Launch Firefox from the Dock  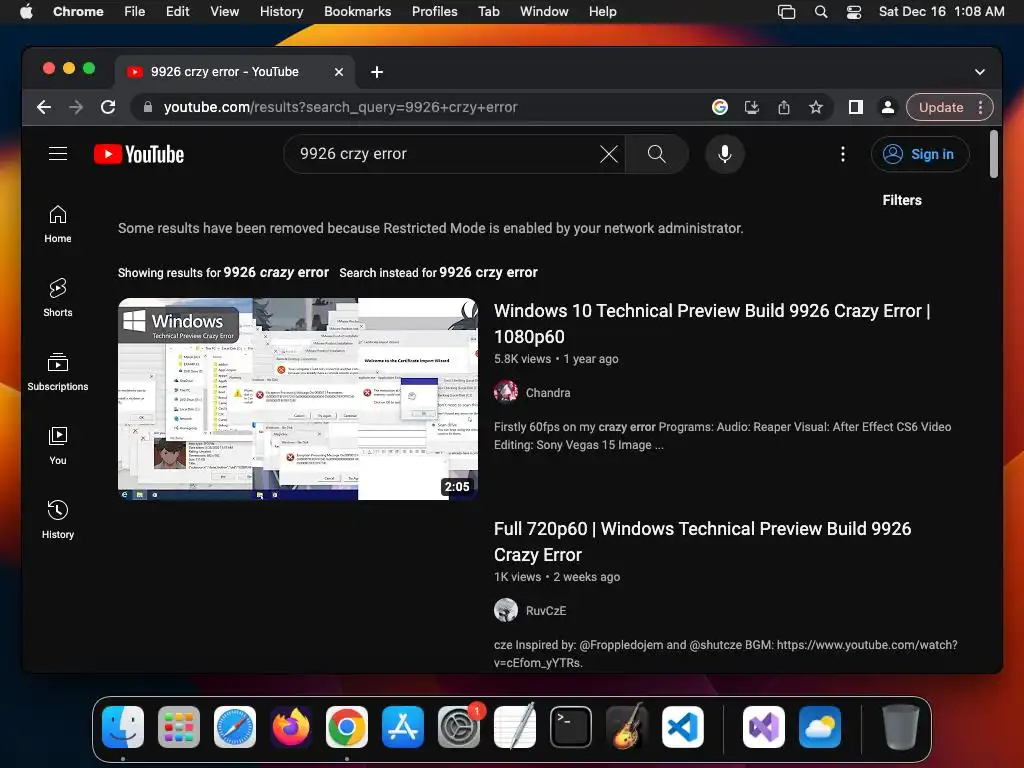pos(291,727)
